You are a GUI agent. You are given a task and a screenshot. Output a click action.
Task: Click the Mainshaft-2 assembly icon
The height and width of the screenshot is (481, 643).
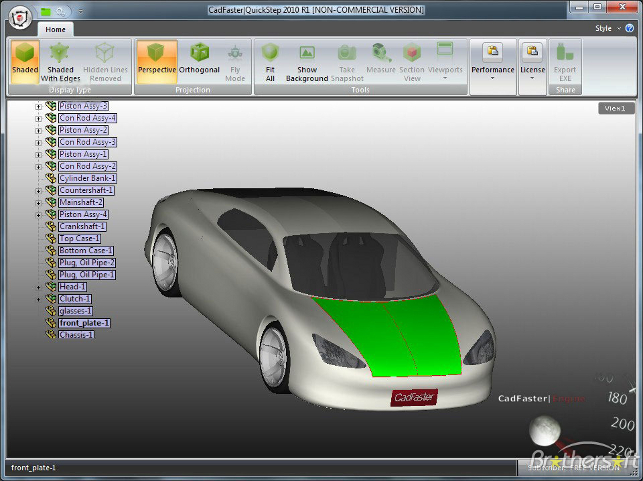(x=50, y=202)
